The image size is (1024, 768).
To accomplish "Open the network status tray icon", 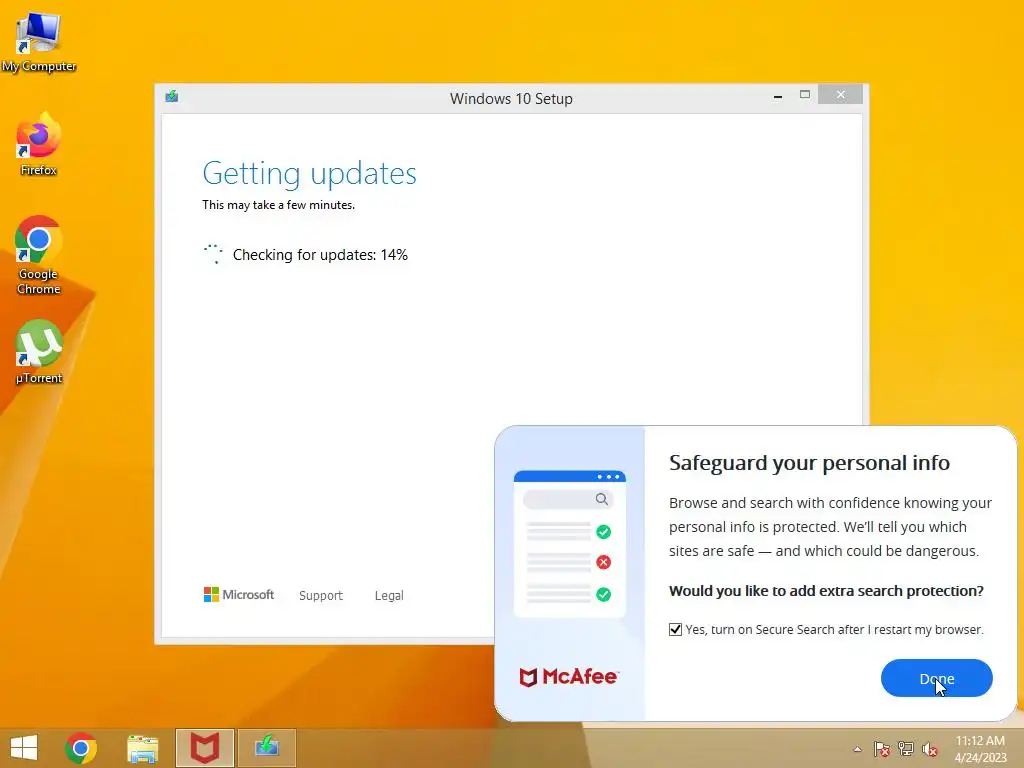I will [x=906, y=749].
